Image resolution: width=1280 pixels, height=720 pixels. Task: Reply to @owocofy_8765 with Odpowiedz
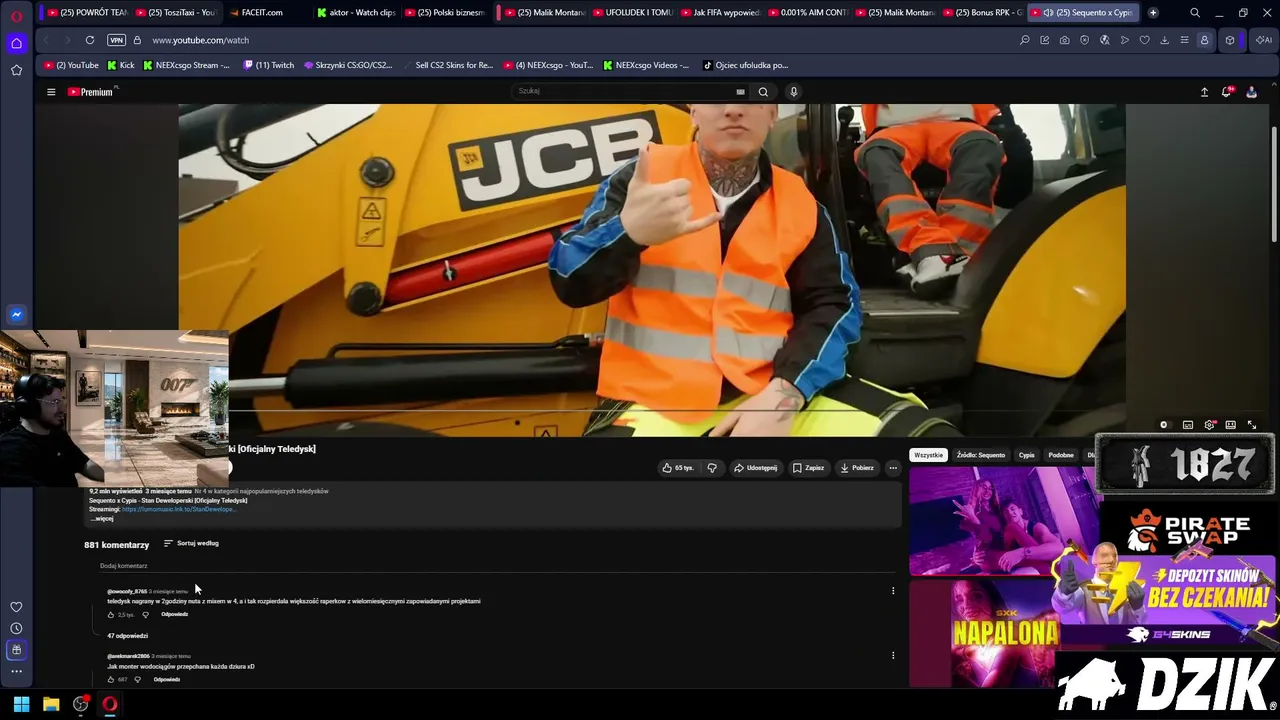tap(174, 615)
